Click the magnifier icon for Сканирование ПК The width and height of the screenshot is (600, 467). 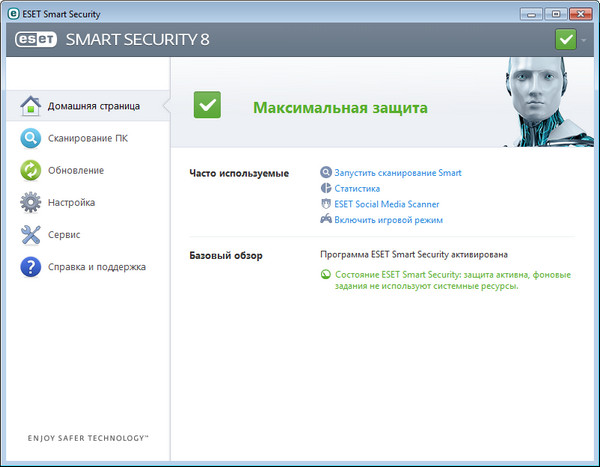pos(30,138)
